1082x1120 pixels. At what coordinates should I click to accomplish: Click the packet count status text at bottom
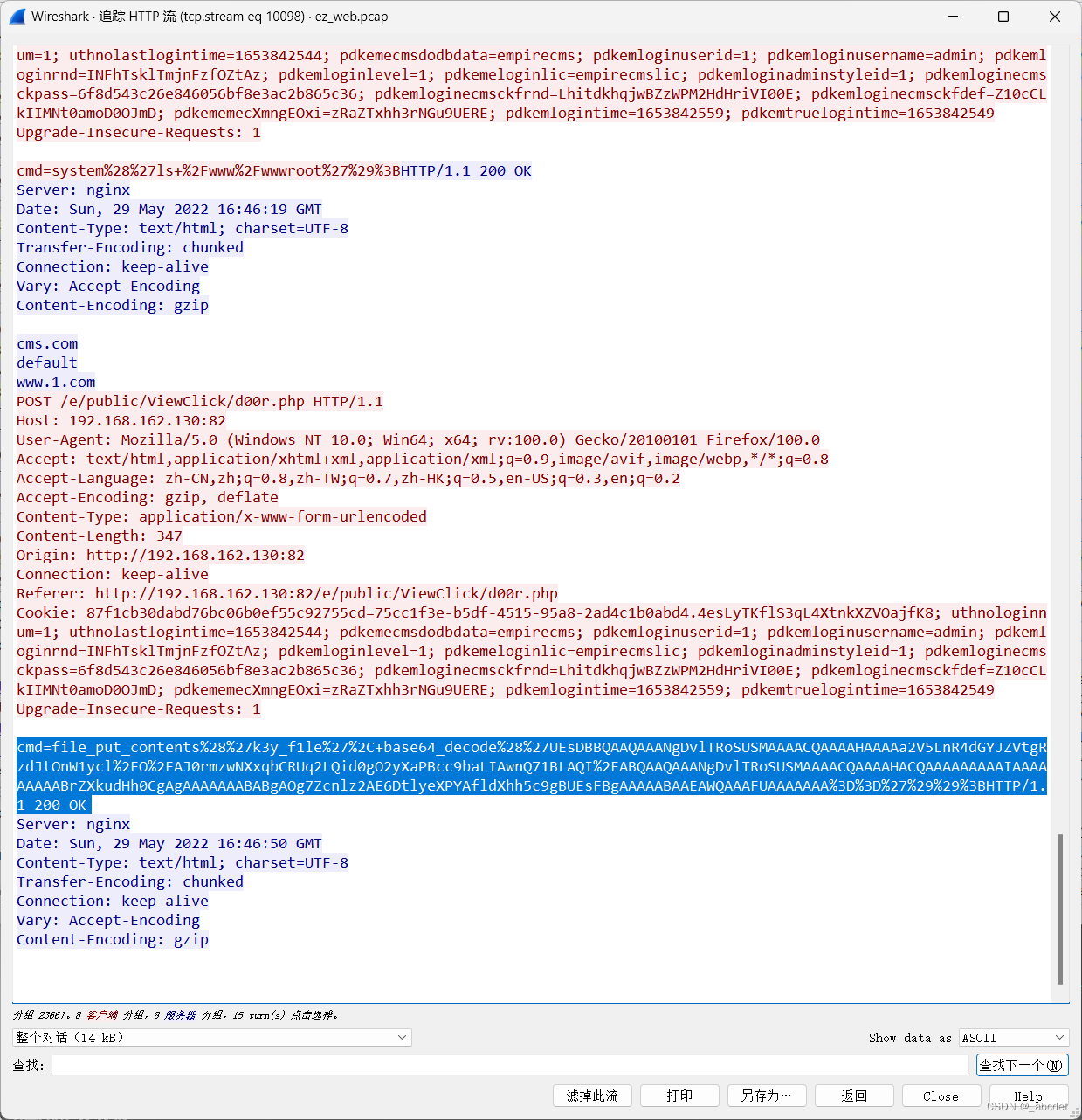[x=176, y=1015]
